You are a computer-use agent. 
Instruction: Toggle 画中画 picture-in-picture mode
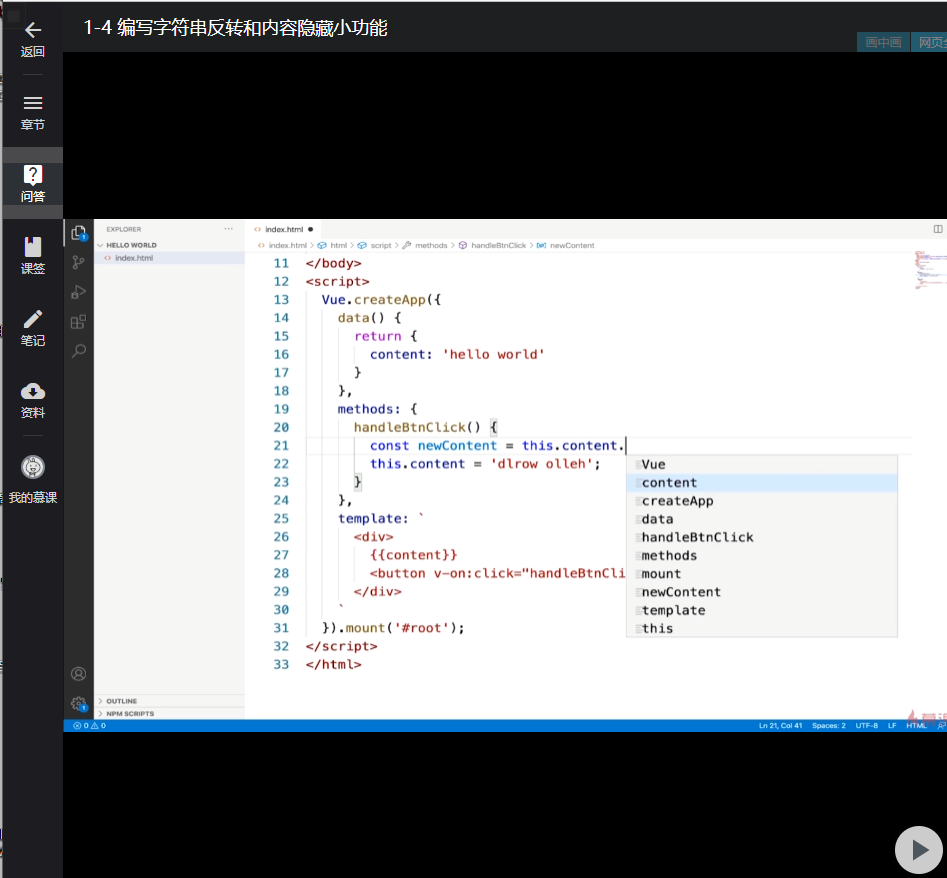click(883, 42)
